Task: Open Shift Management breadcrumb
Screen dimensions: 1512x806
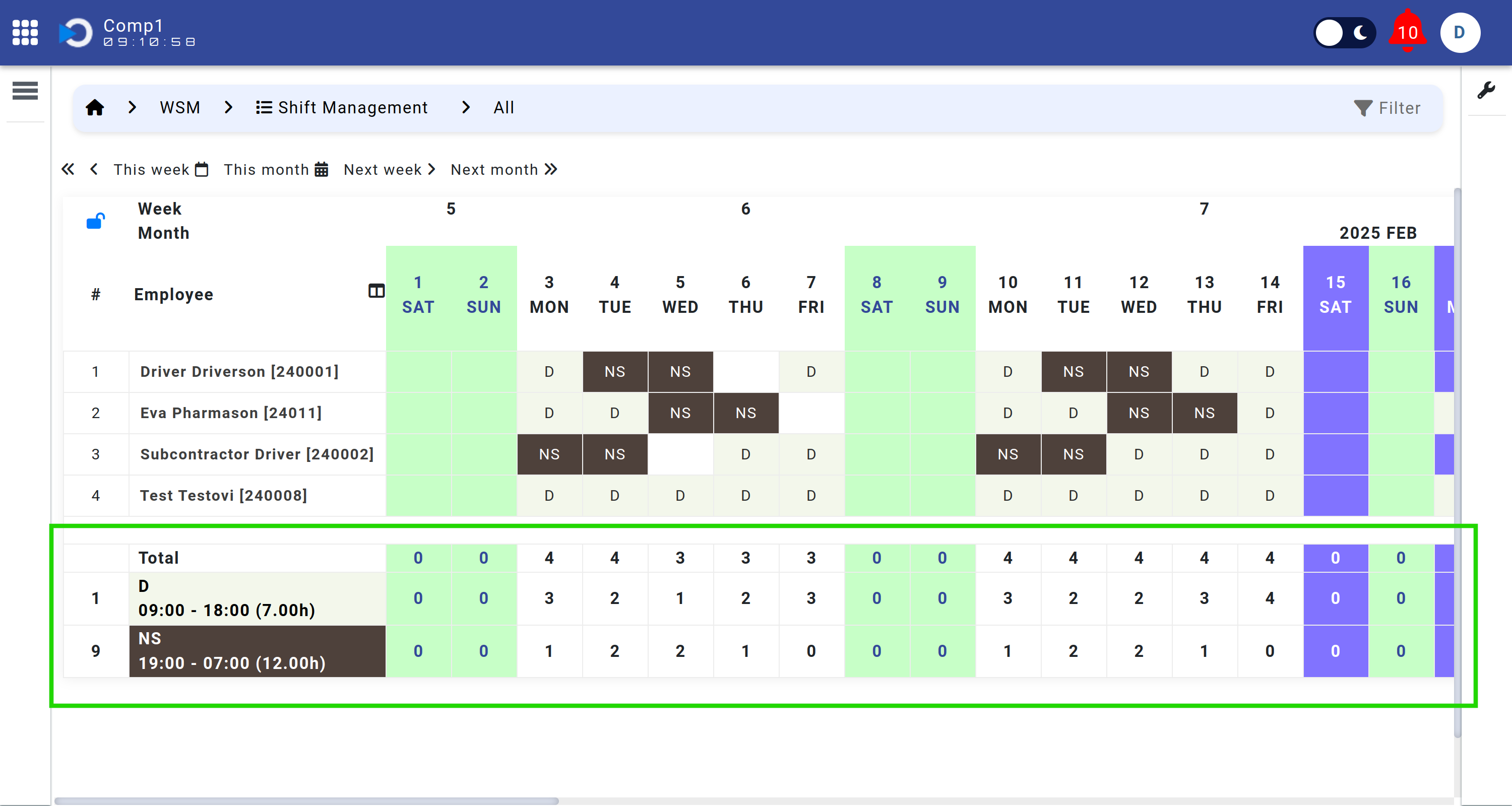Action: 342,107
